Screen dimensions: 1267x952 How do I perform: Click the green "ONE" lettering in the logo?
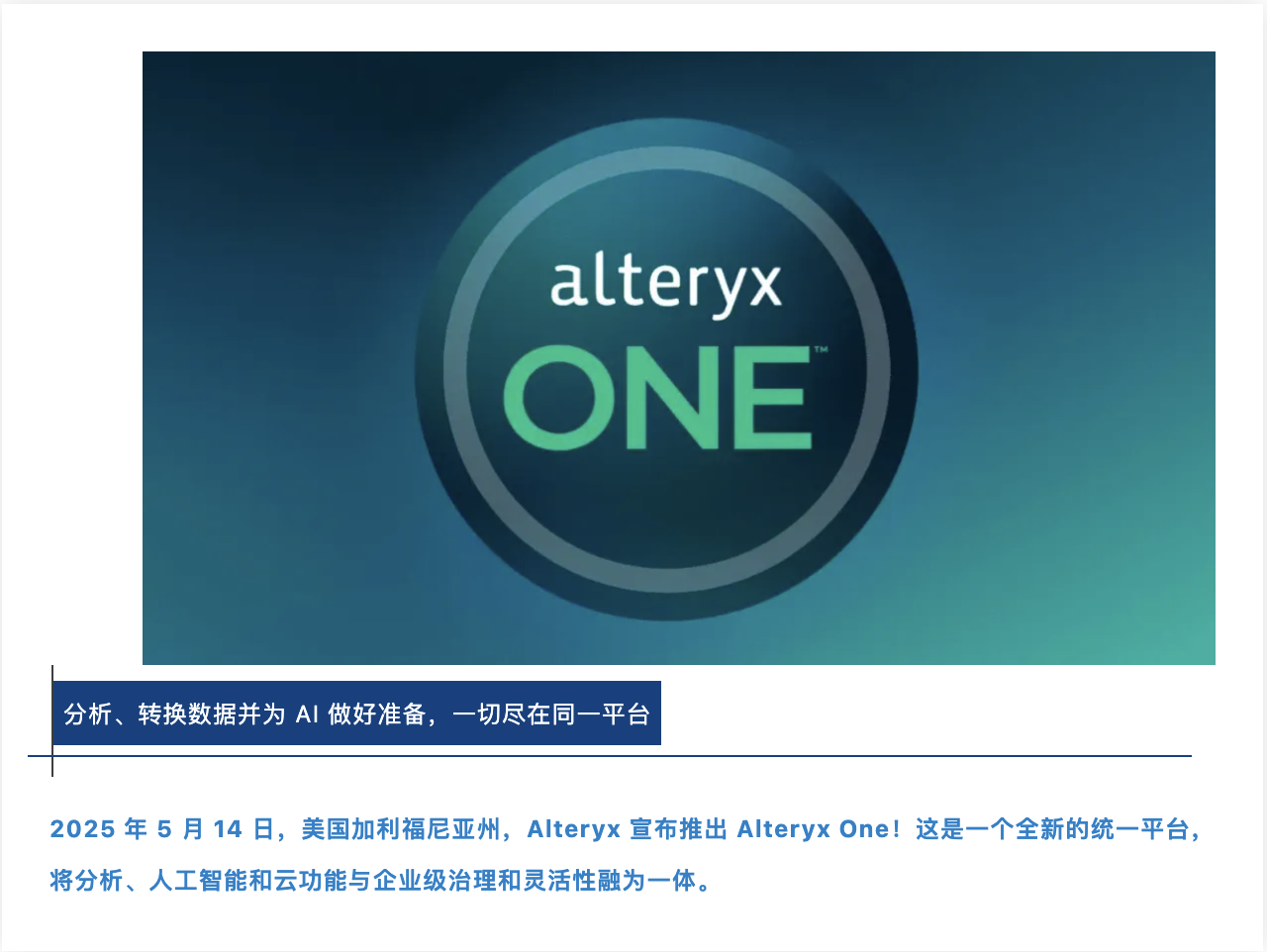tap(657, 398)
